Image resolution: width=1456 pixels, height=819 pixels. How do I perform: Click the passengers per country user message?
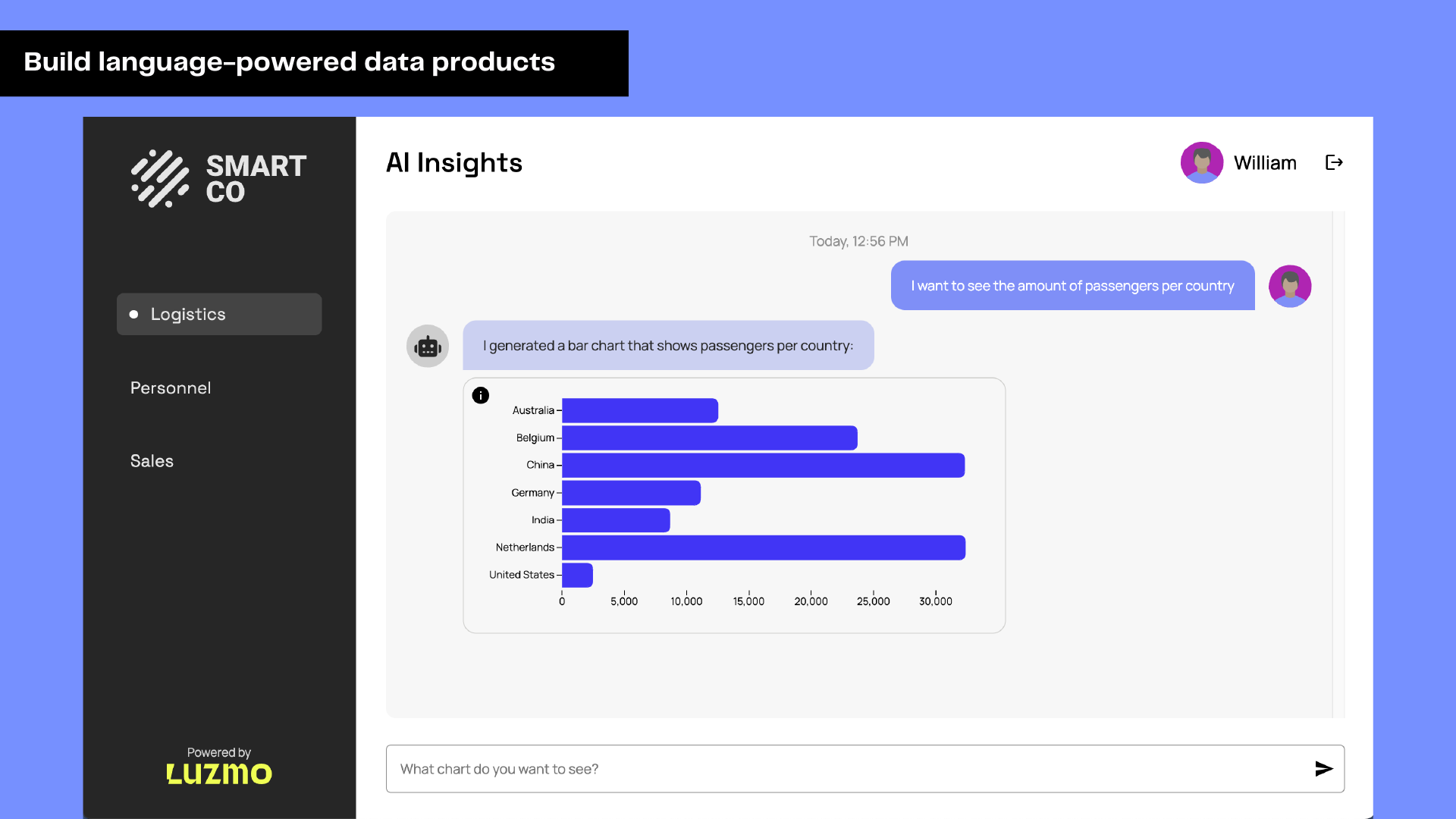[1072, 286]
